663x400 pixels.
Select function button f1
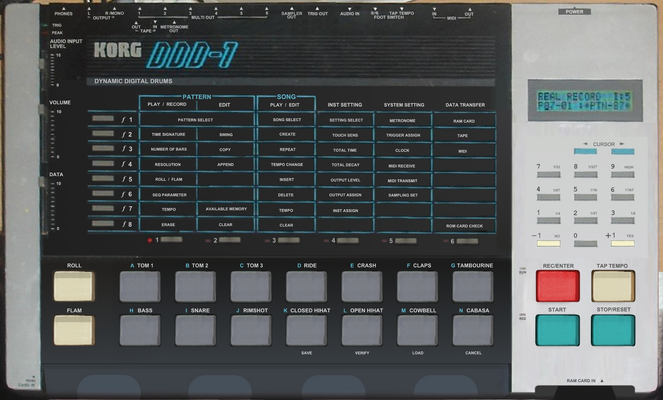point(103,119)
